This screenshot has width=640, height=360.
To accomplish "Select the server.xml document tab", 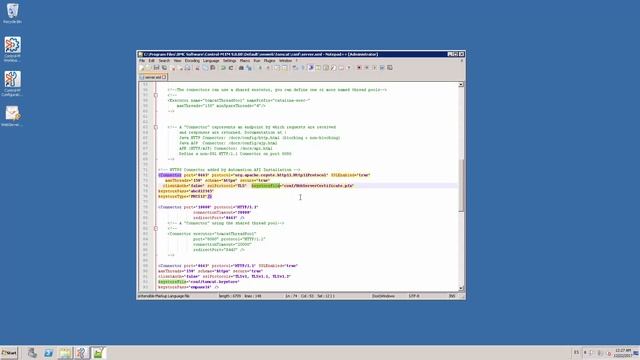I will click(153, 77).
